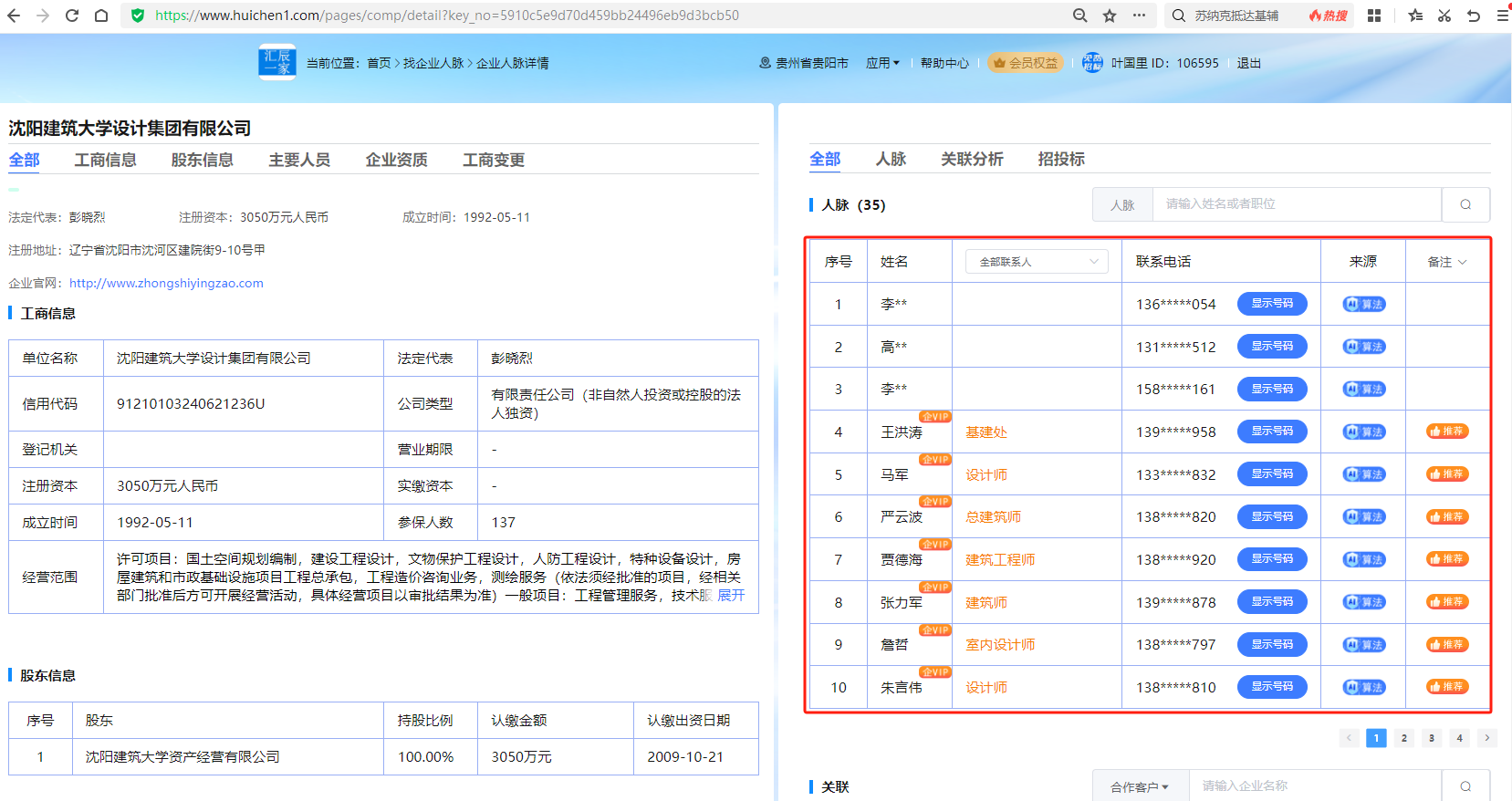Show phone number for 李** row 1

1272,304
